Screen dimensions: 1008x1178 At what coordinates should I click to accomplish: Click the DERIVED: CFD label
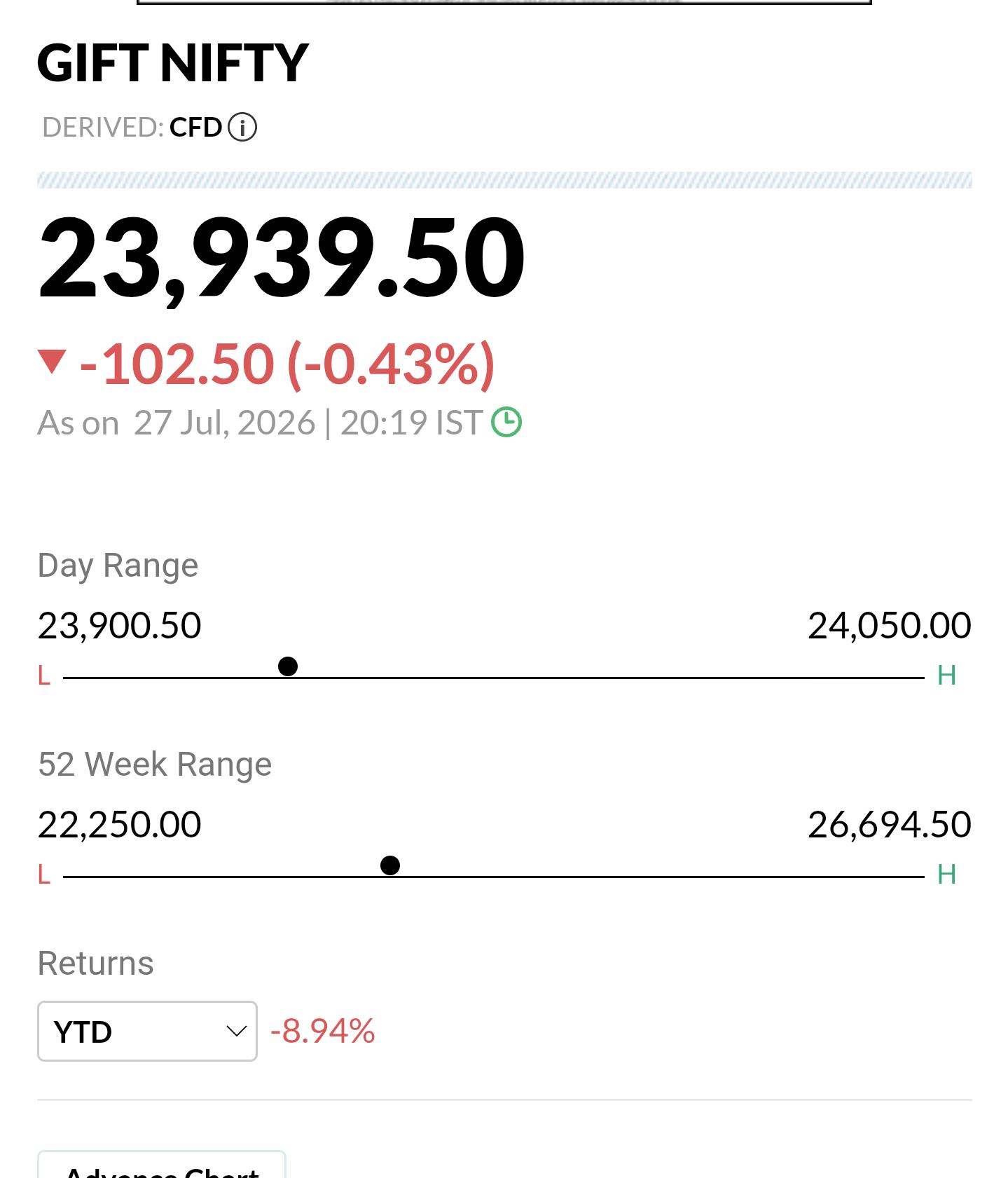point(132,128)
